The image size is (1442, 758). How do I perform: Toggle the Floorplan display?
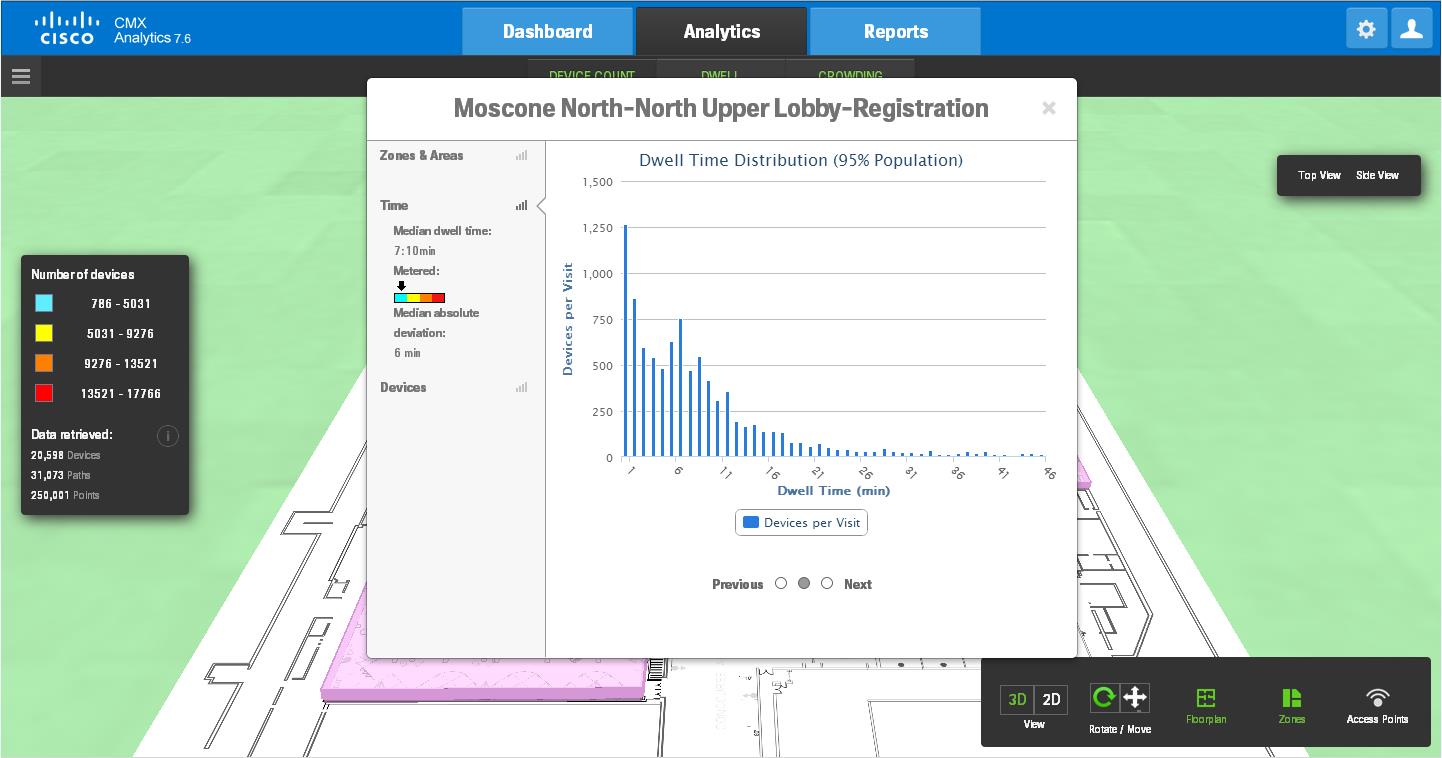(x=1206, y=704)
